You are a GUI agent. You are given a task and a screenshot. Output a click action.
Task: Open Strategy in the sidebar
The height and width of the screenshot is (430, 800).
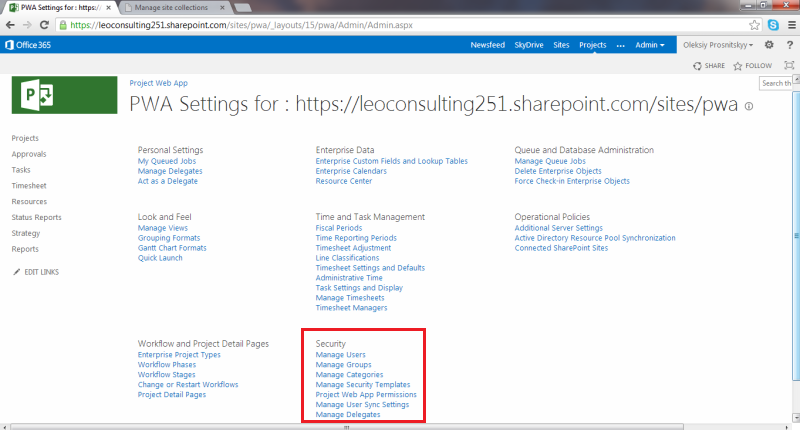pos(26,233)
